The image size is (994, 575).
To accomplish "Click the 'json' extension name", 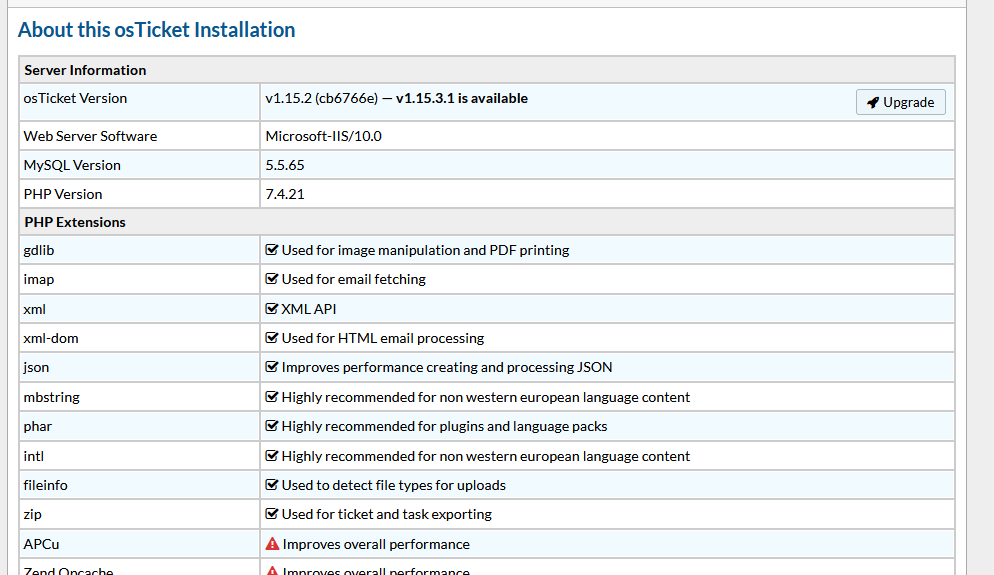I will pos(36,368).
